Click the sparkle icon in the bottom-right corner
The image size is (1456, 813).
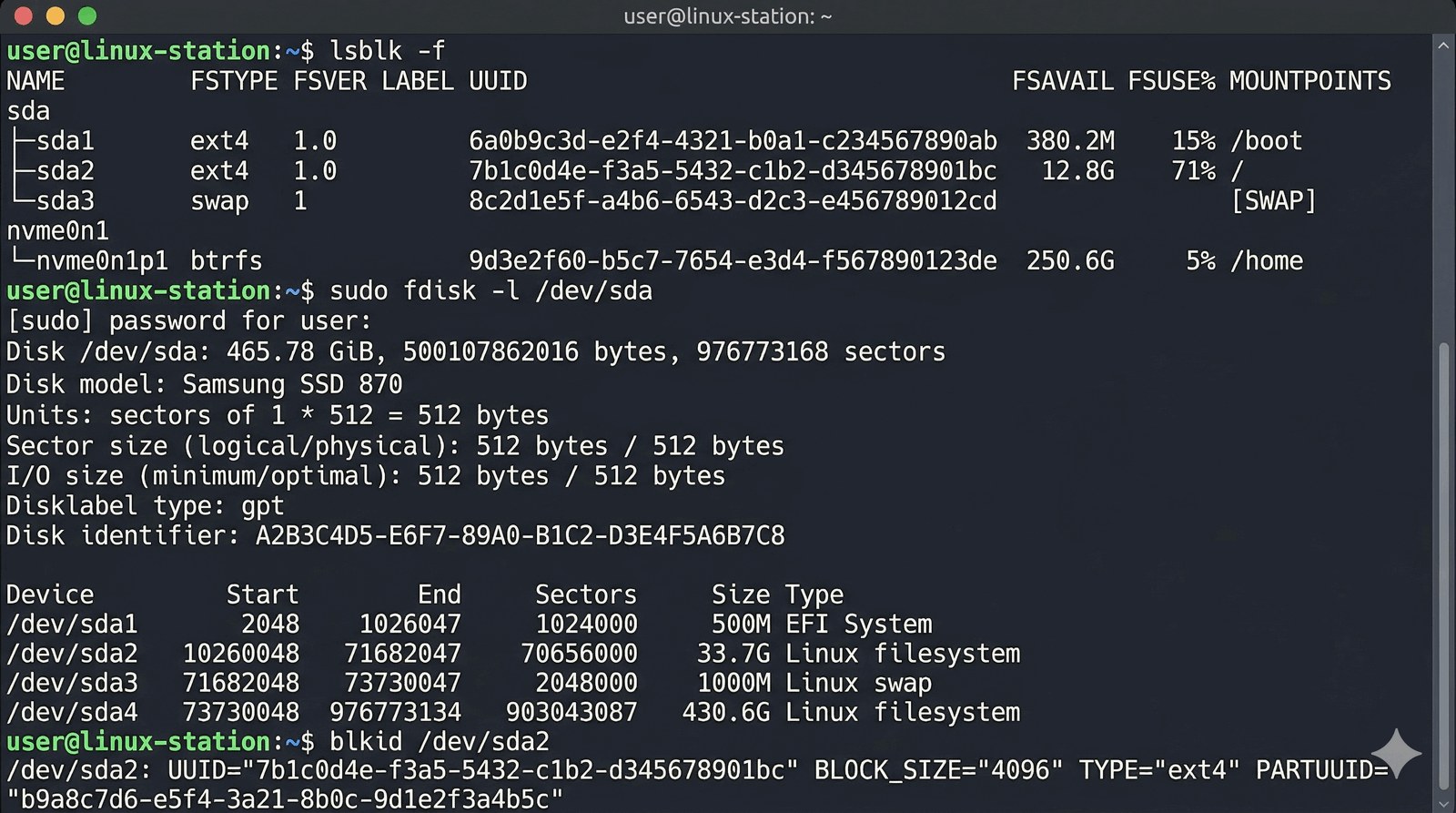point(1396,754)
